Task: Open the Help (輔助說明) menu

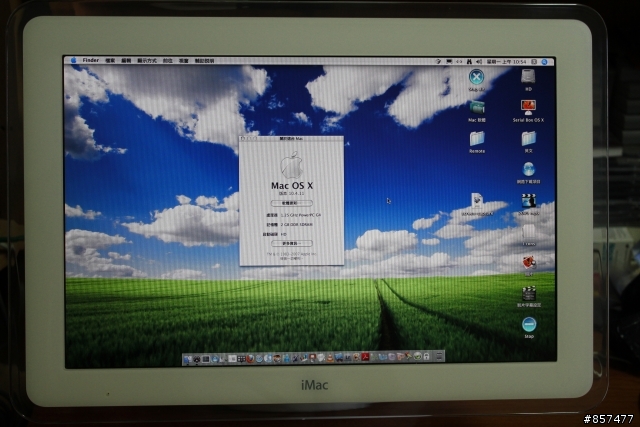Action: (x=204, y=60)
